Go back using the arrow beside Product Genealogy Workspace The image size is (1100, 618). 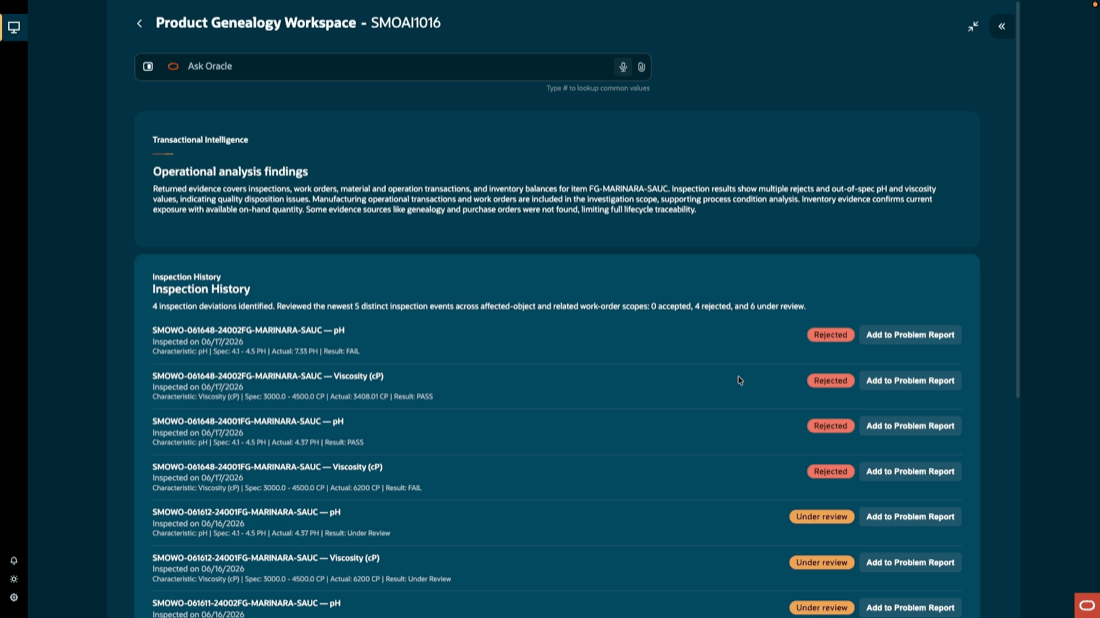pos(140,24)
